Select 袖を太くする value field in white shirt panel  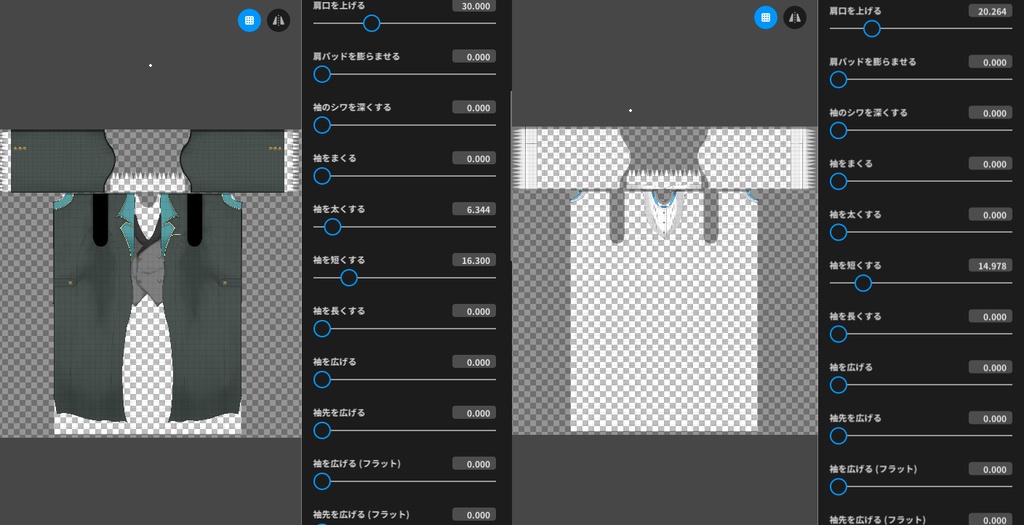tap(991, 214)
